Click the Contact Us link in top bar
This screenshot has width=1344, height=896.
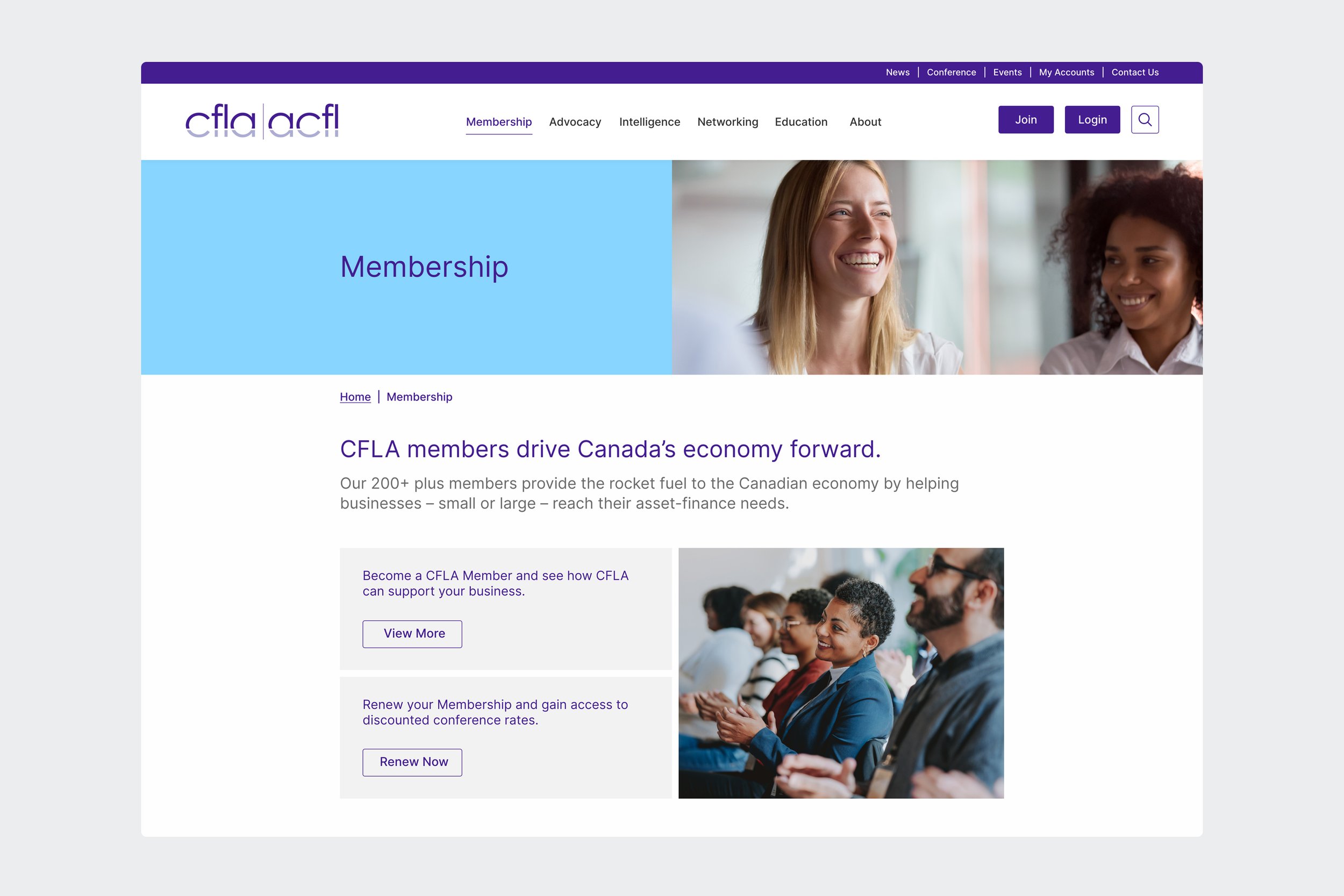coord(1134,72)
